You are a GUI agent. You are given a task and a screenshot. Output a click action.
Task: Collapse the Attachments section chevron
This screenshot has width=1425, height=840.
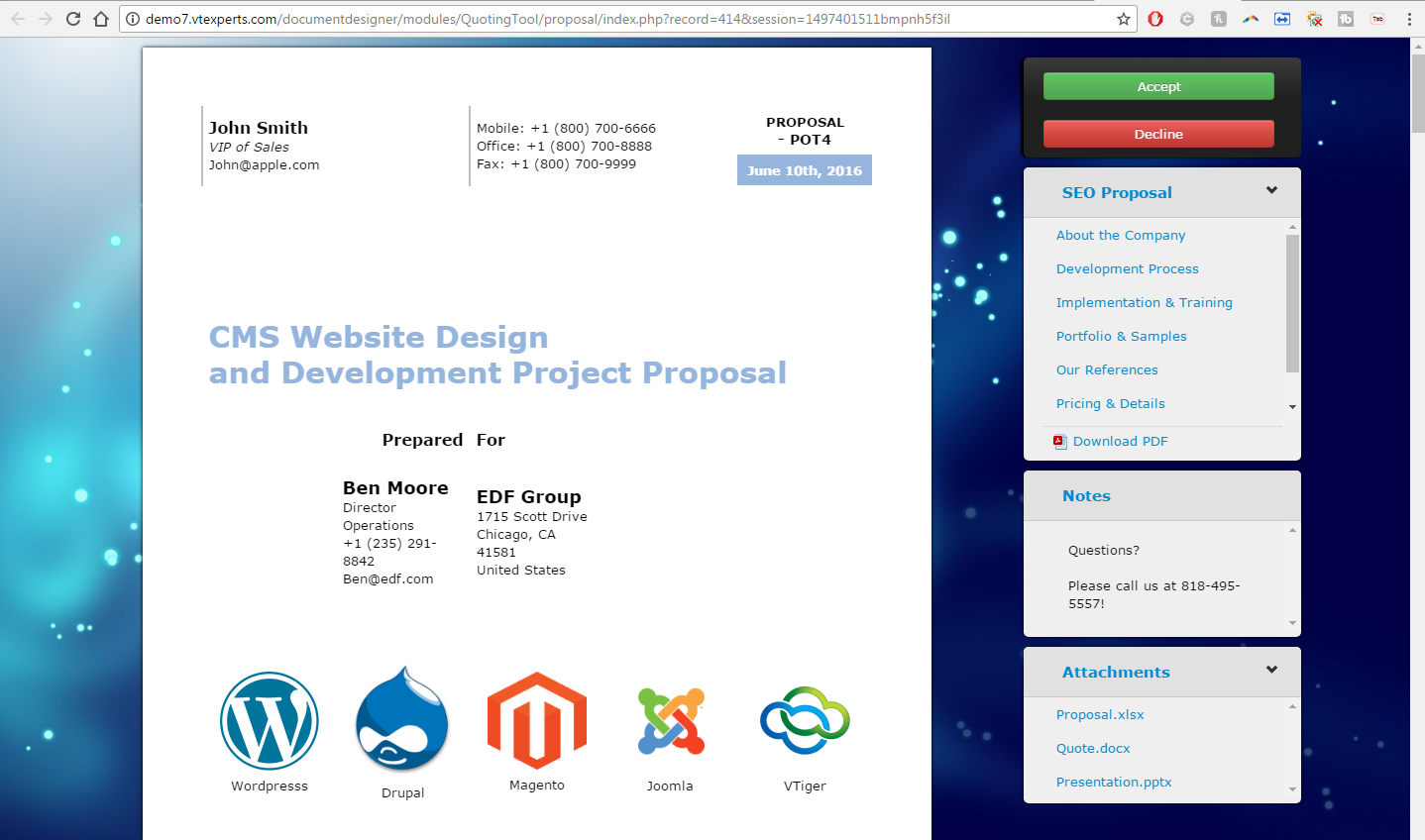click(x=1271, y=670)
